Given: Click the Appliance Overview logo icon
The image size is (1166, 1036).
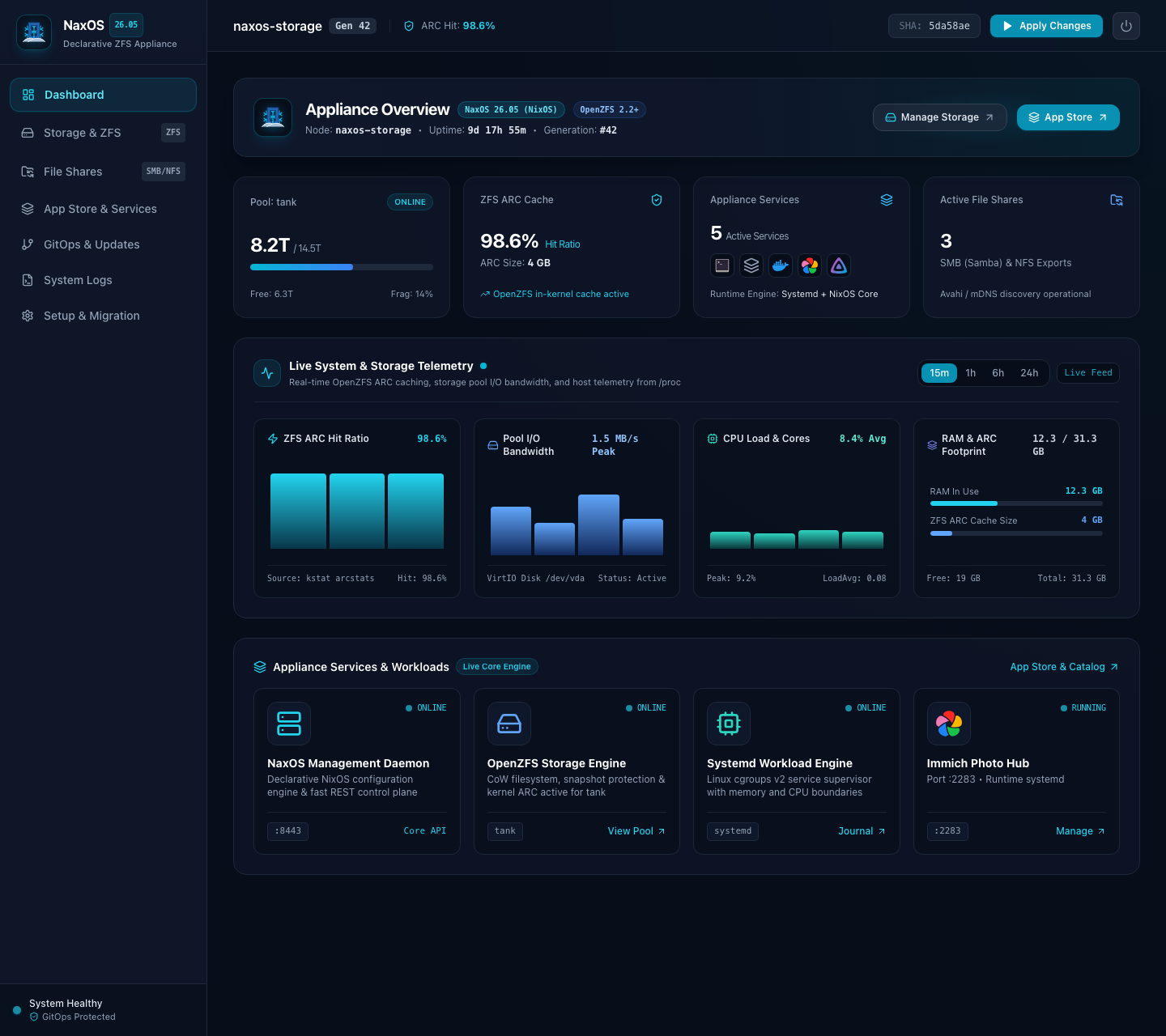Looking at the screenshot, I should [x=273, y=117].
